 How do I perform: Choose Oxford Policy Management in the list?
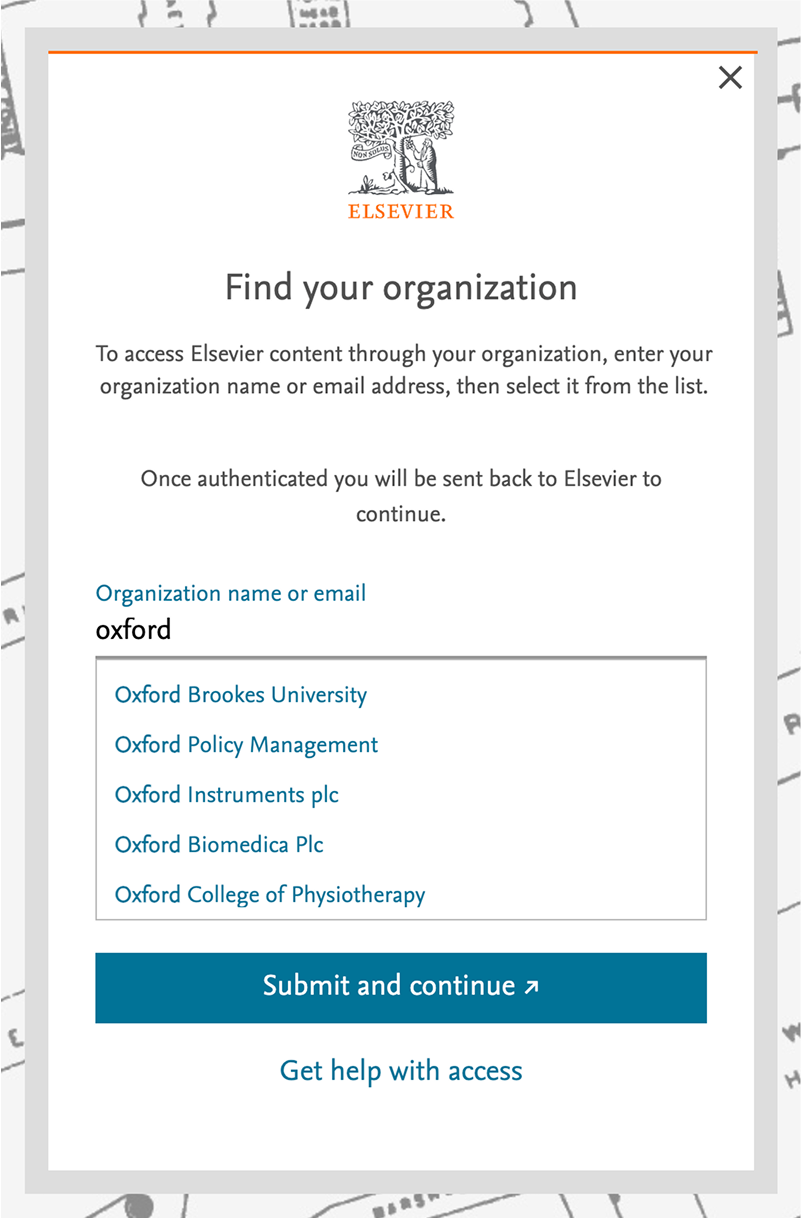(x=246, y=744)
